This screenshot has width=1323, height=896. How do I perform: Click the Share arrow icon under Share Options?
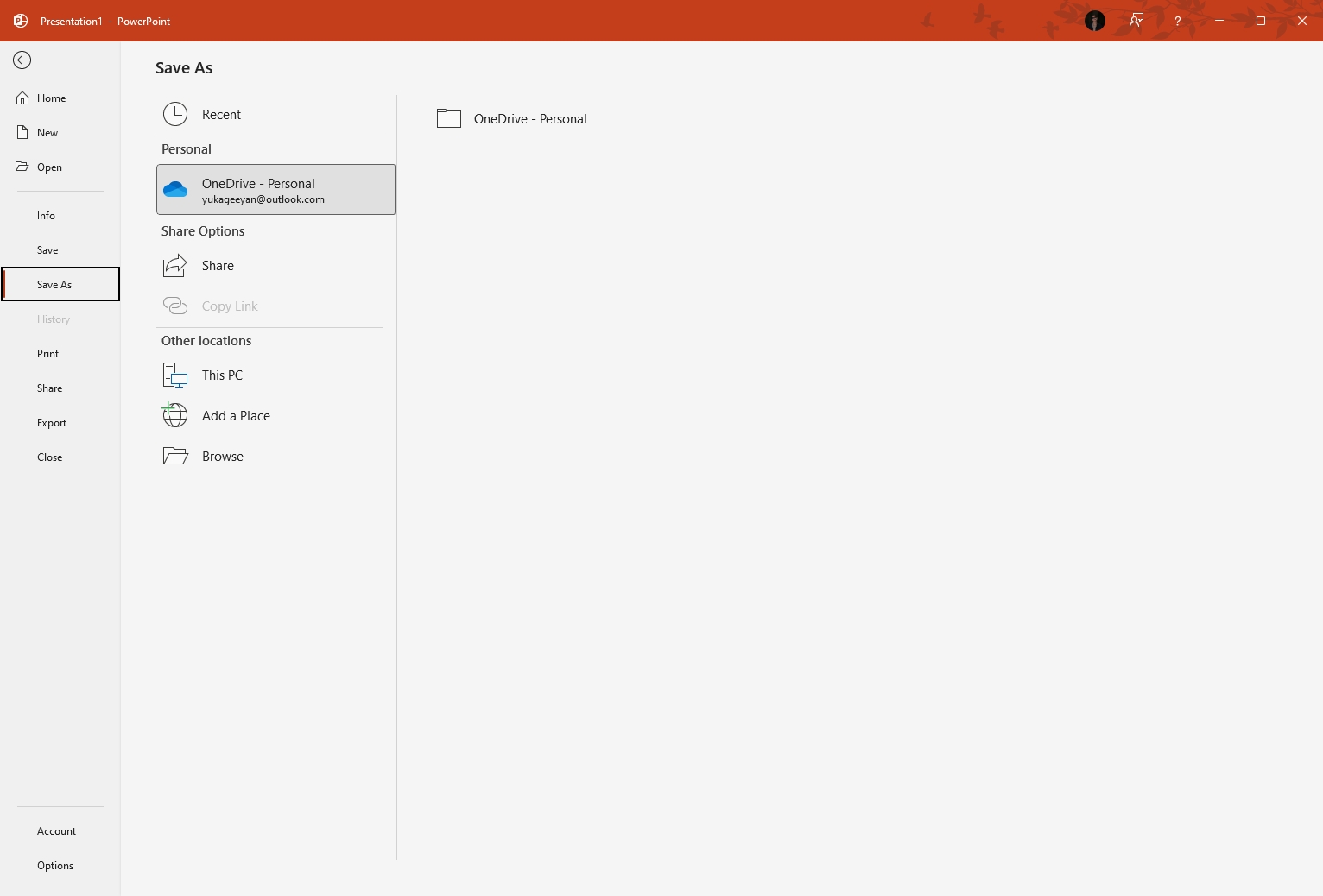[x=175, y=265]
